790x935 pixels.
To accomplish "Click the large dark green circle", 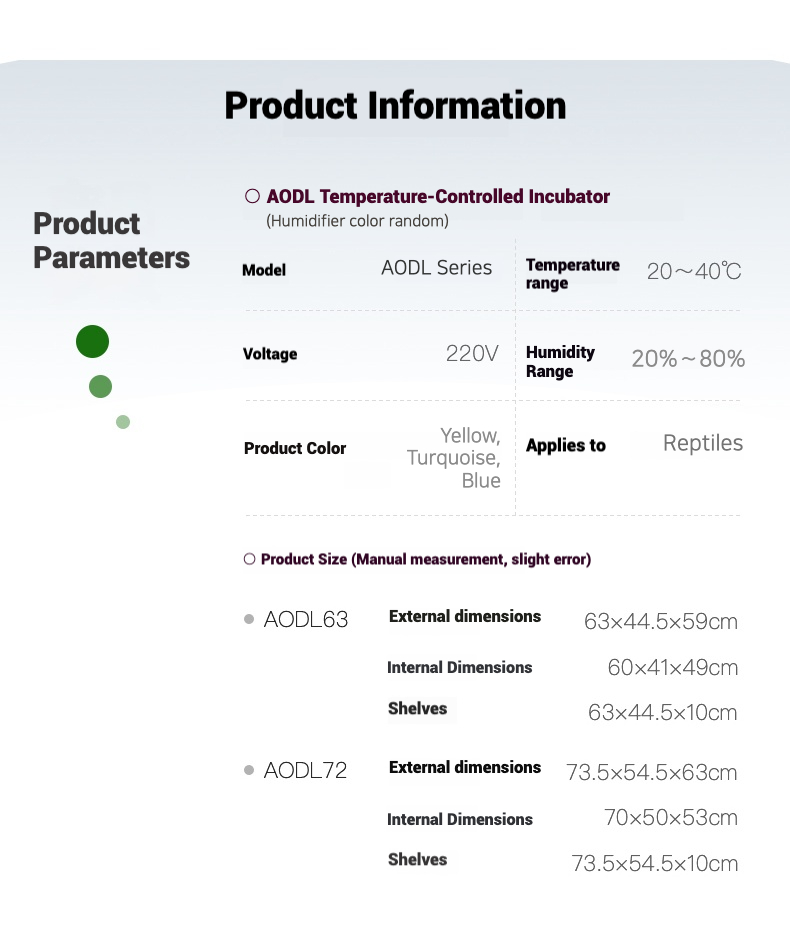I will (x=92, y=342).
